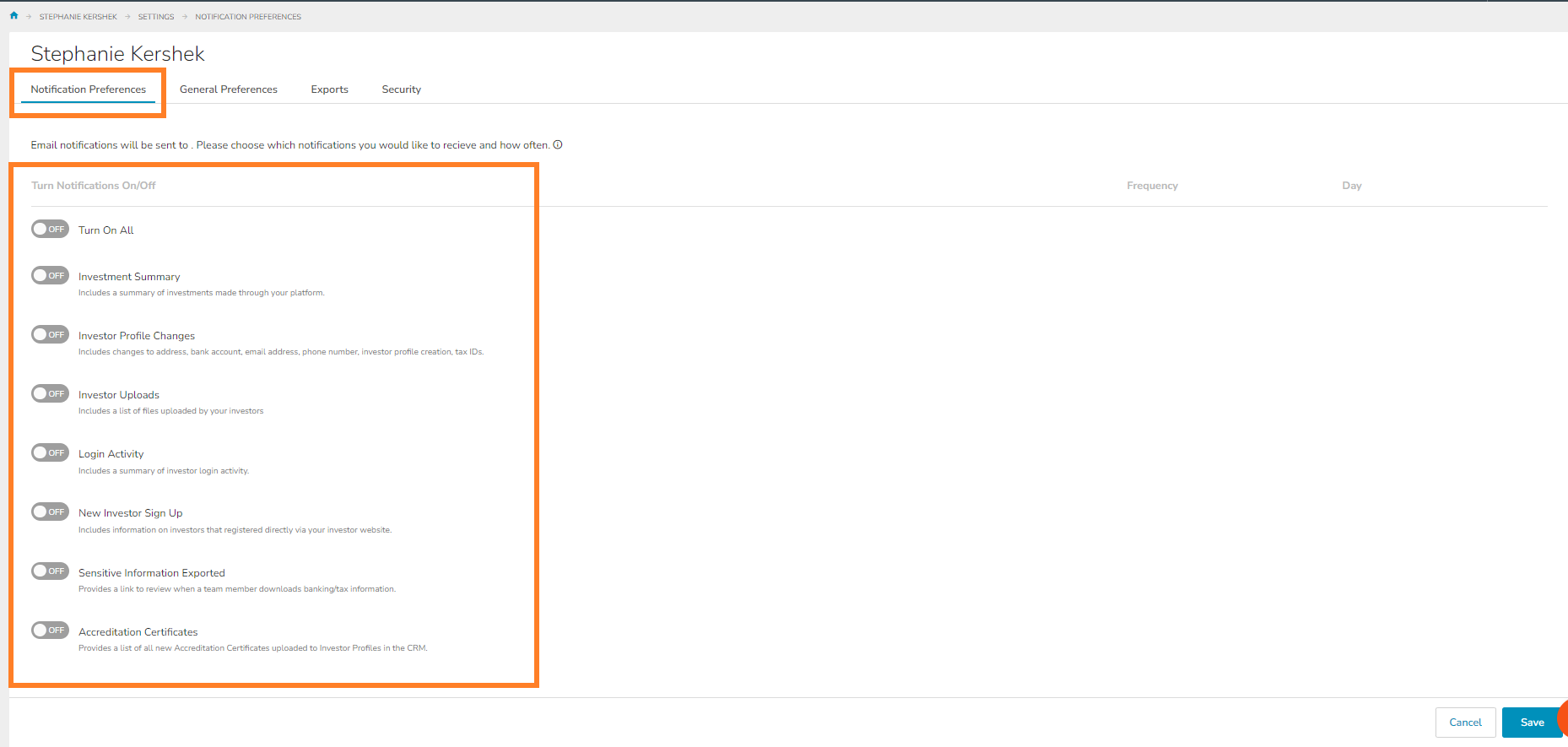This screenshot has width=1568, height=747.
Task: Click the info icon after the email notice
Action: tap(558, 144)
